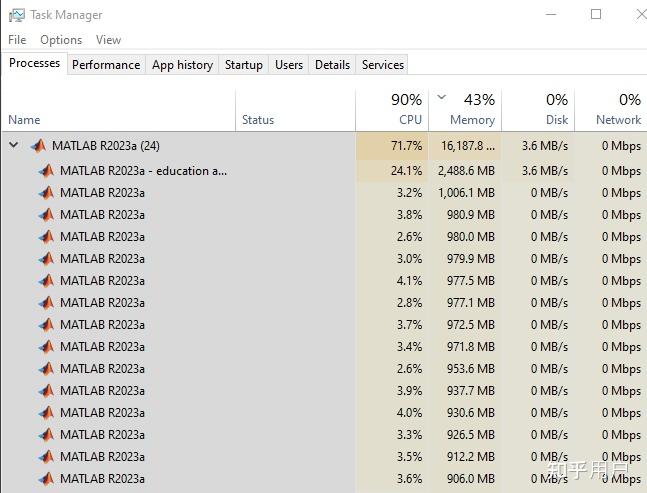Click the MATLAB icon in the 977.5 MB row
Screen dimensions: 647x493
pos(46,281)
